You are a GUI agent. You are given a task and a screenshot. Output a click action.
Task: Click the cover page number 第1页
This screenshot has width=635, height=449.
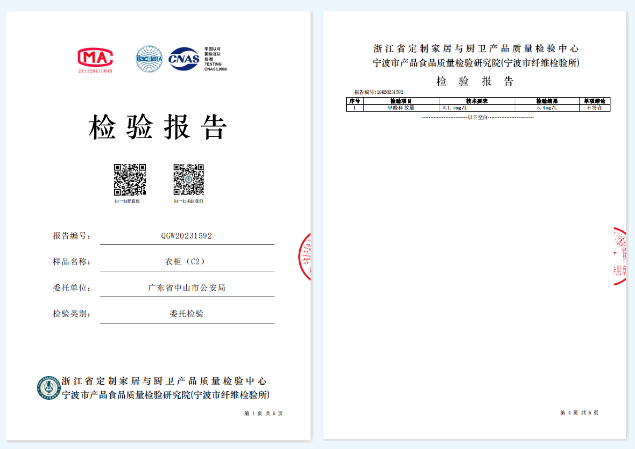[252, 413]
